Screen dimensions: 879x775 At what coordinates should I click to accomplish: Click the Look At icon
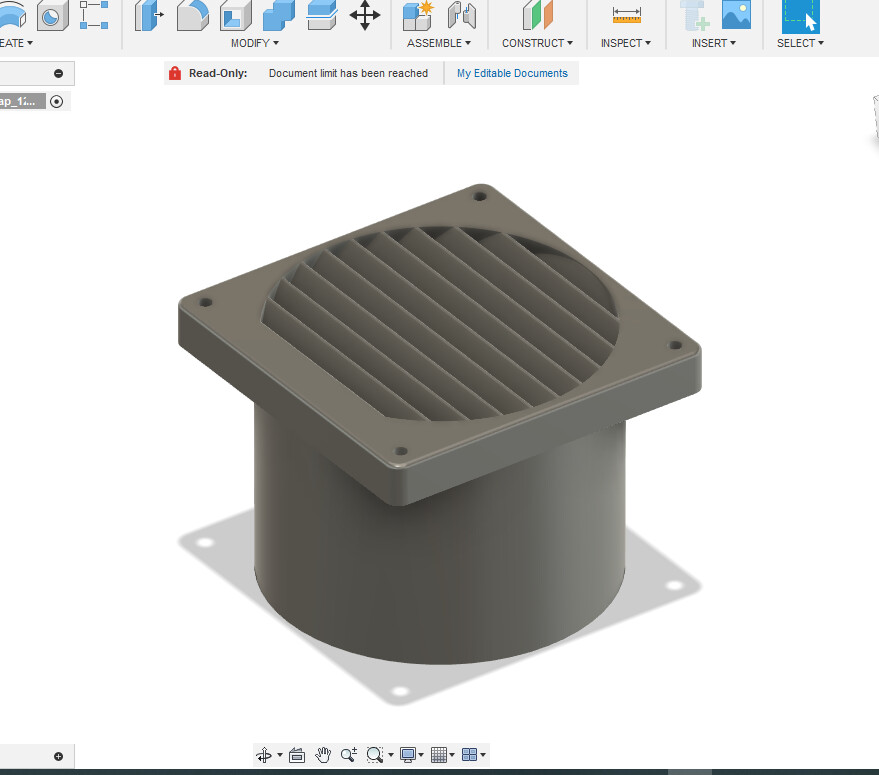(297, 755)
